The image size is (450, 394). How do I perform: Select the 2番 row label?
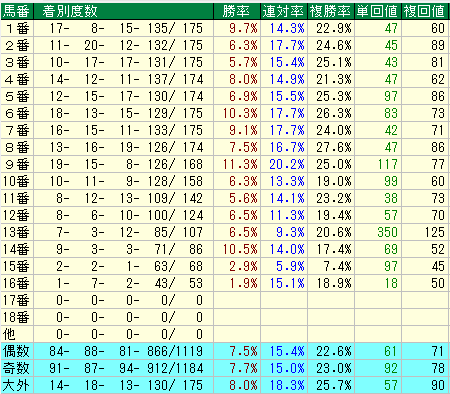pos(17,46)
